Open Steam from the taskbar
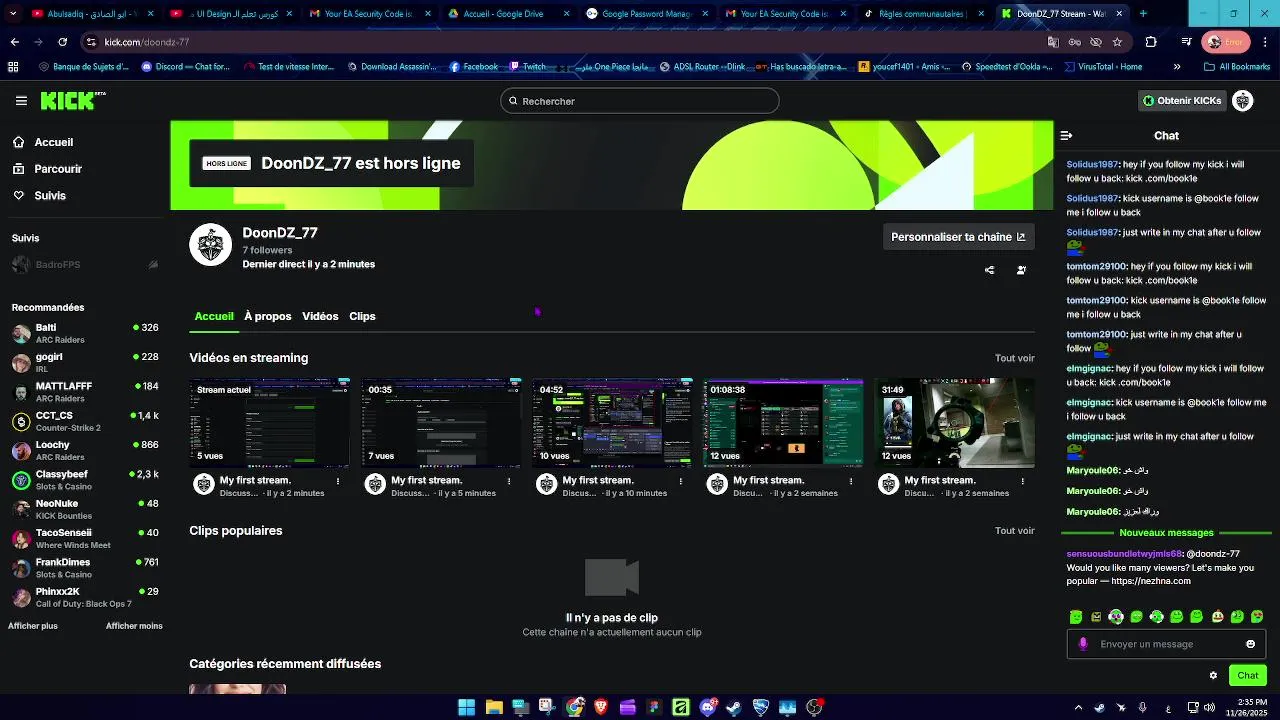Image resolution: width=1280 pixels, height=720 pixels. coord(734,707)
